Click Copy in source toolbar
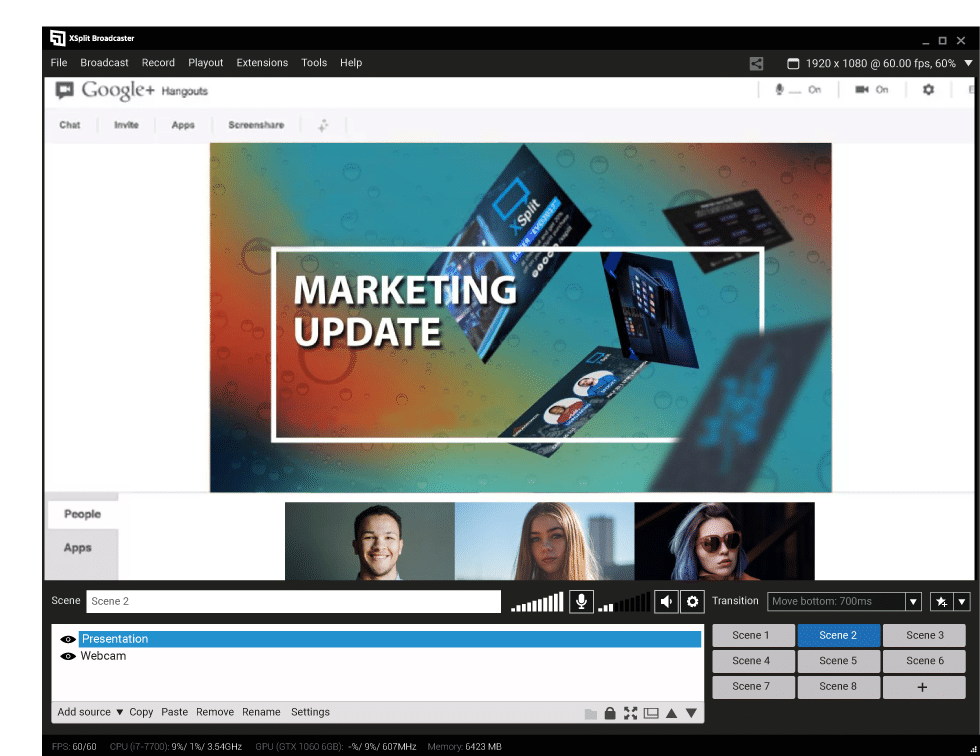This screenshot has height=756, width=980. click(141, 712)
